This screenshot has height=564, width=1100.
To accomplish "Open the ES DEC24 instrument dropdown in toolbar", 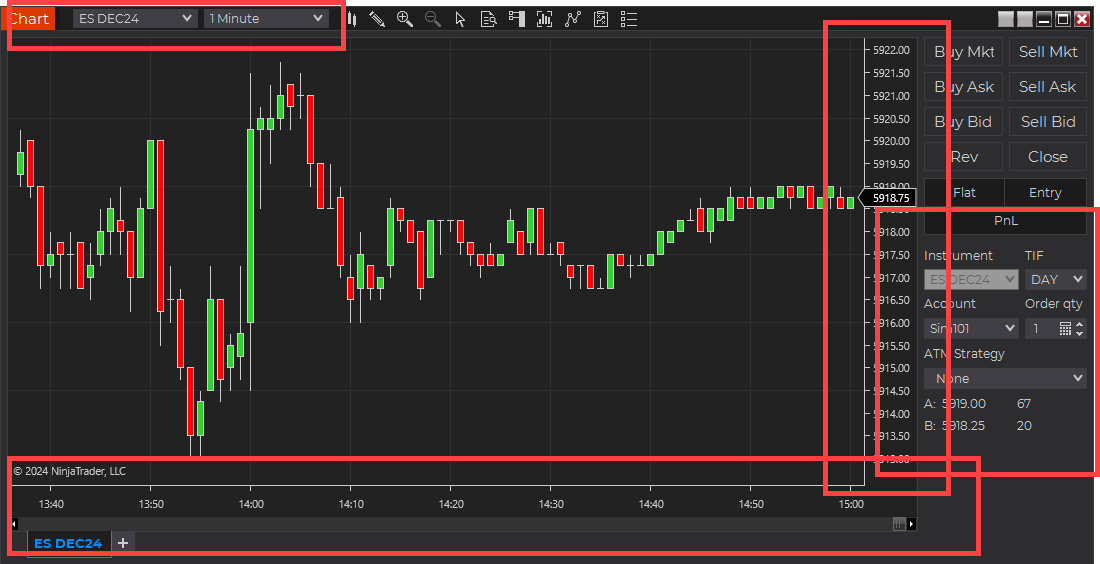I will (135, 19).
